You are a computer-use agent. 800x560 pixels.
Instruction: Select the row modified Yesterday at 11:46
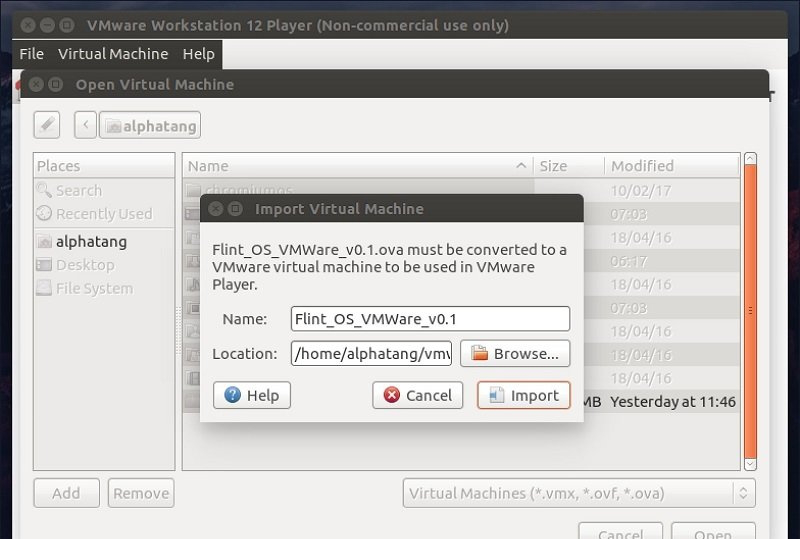pos(461,401)
